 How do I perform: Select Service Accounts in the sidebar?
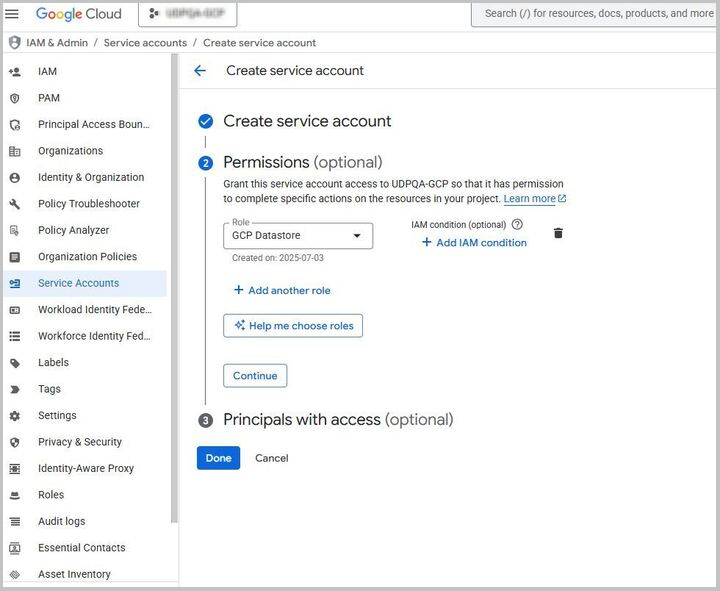[78, 283]
